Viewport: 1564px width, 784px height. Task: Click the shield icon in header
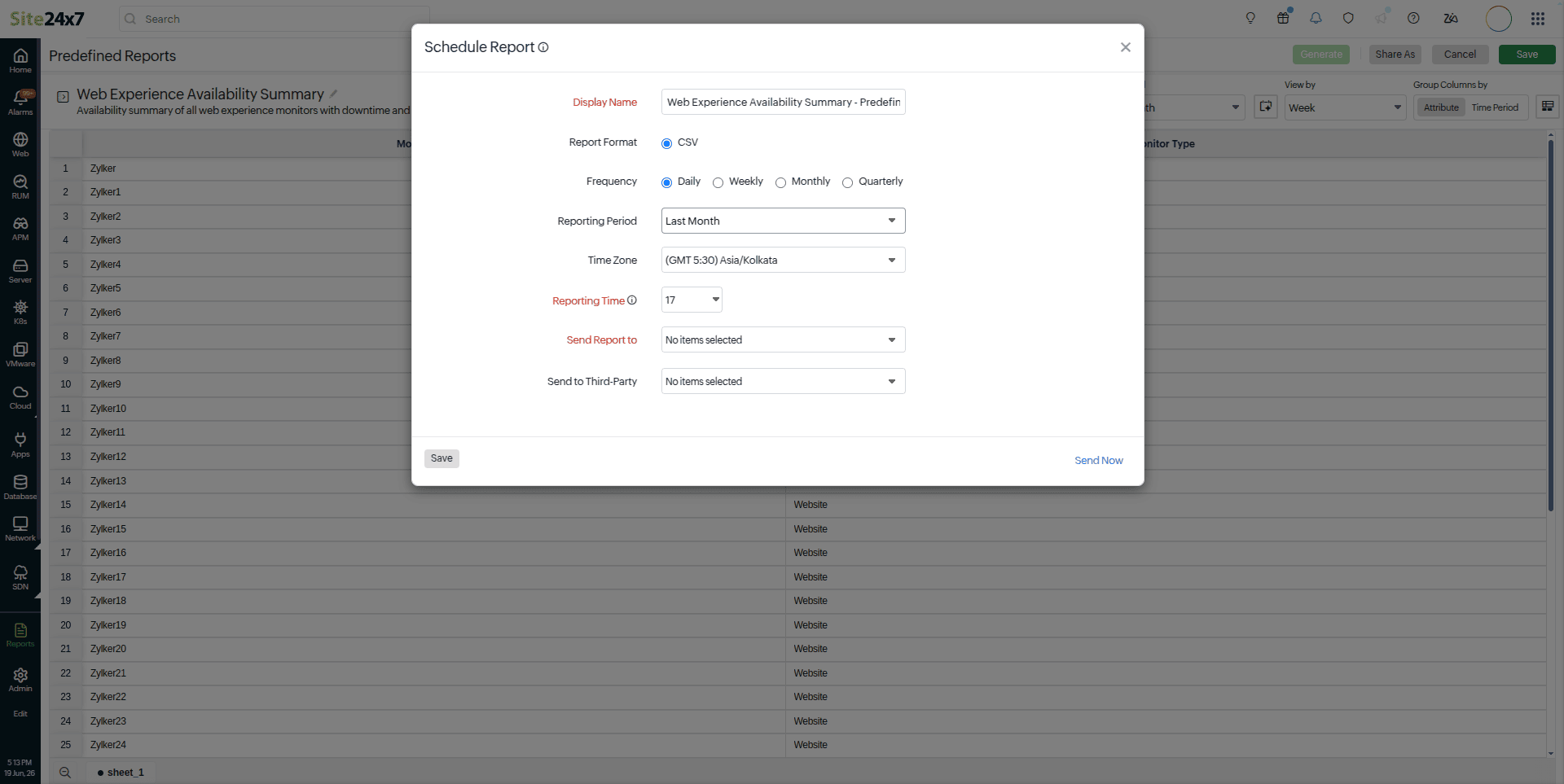(x=1348, y=18)
